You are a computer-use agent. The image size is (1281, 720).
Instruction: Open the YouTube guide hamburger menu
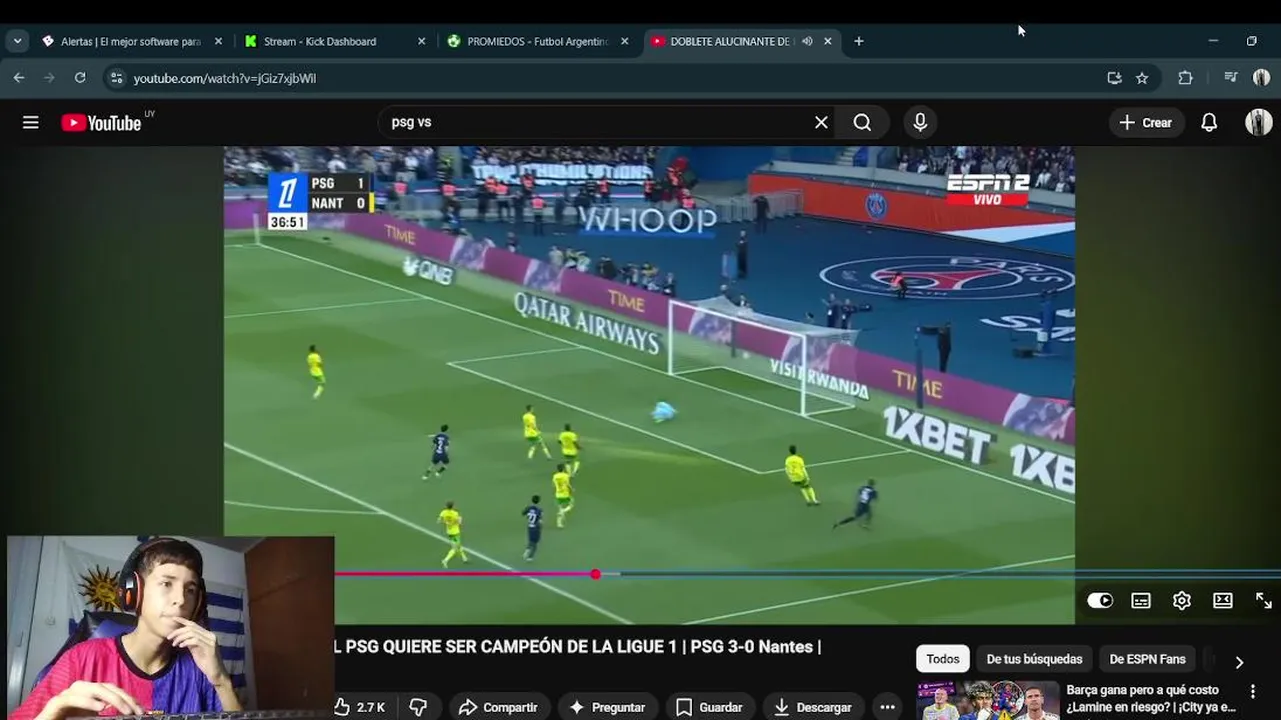coord(31,122)
